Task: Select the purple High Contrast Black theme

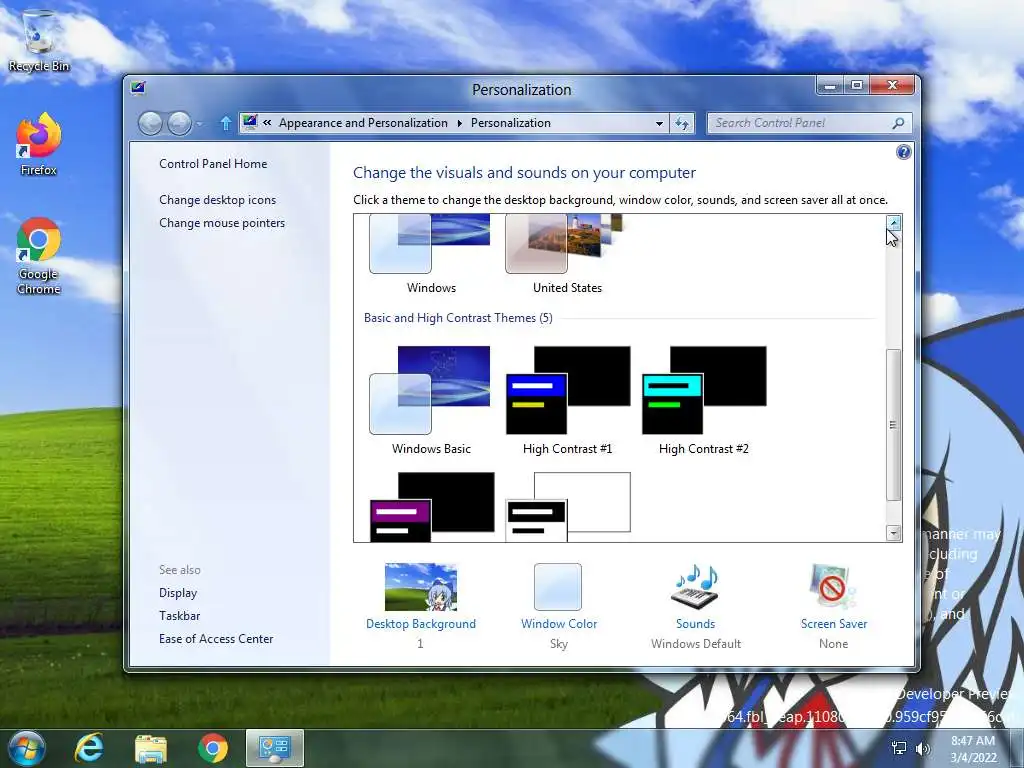Action: pos(432,507)
